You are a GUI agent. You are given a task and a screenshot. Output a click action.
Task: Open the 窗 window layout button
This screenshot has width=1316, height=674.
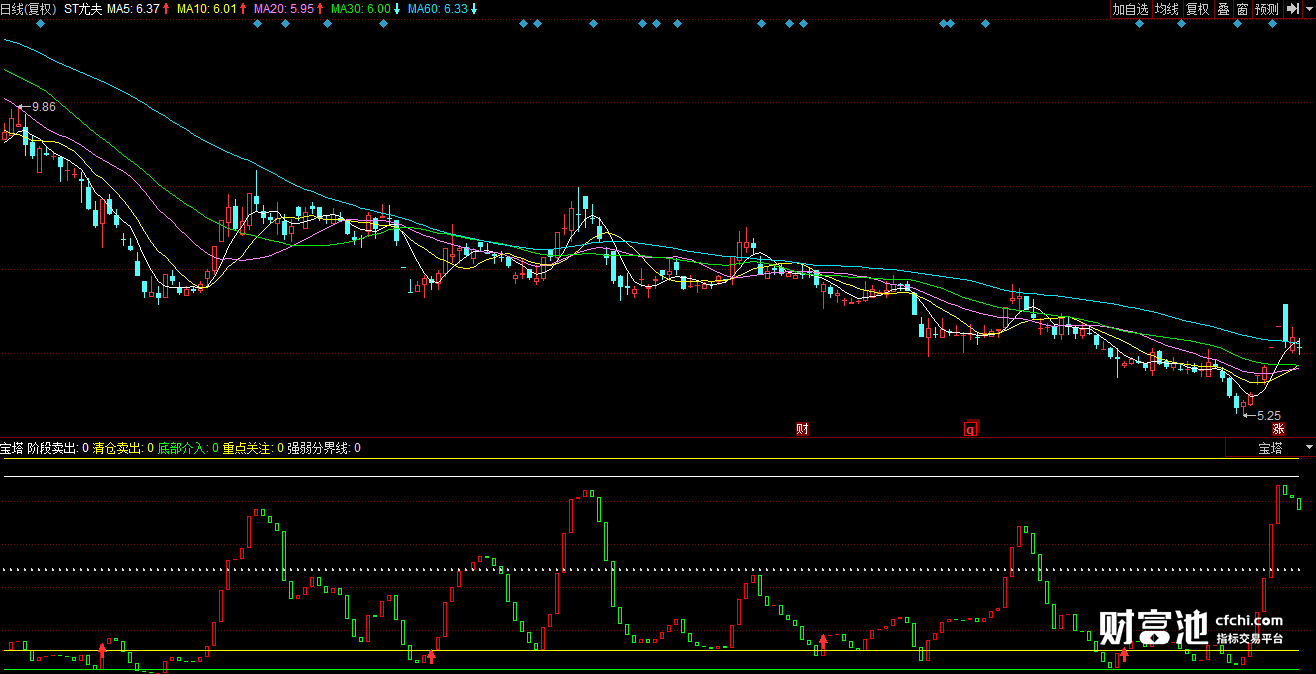coord(1242,9)
